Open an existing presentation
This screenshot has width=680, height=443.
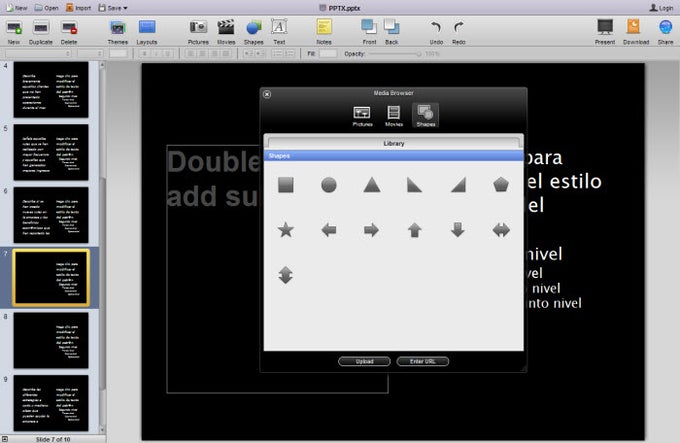[46, 8]
